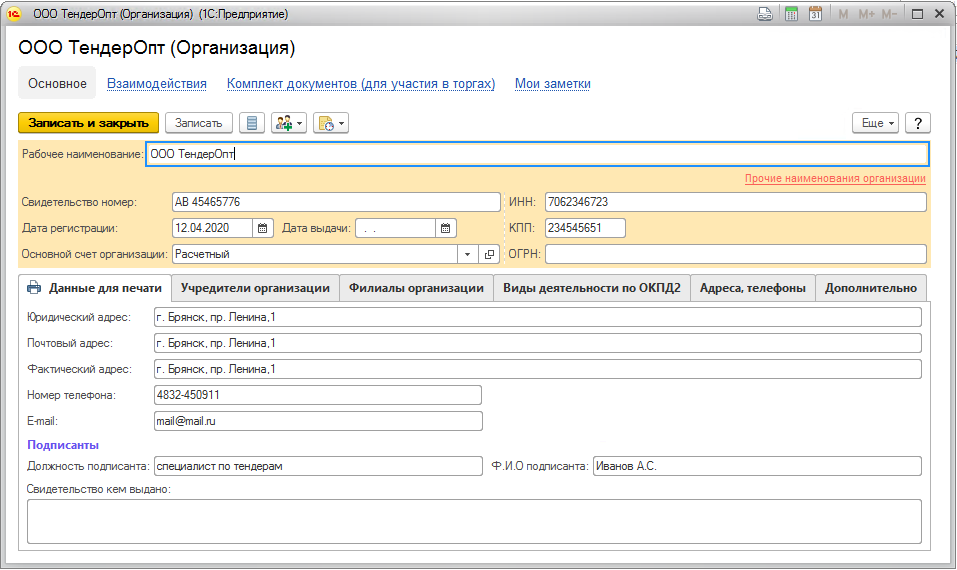957x570 pixels.
Task: Switch to Виды деятельности по ОКПД2 tab
Action: click(x=591, y=288)
